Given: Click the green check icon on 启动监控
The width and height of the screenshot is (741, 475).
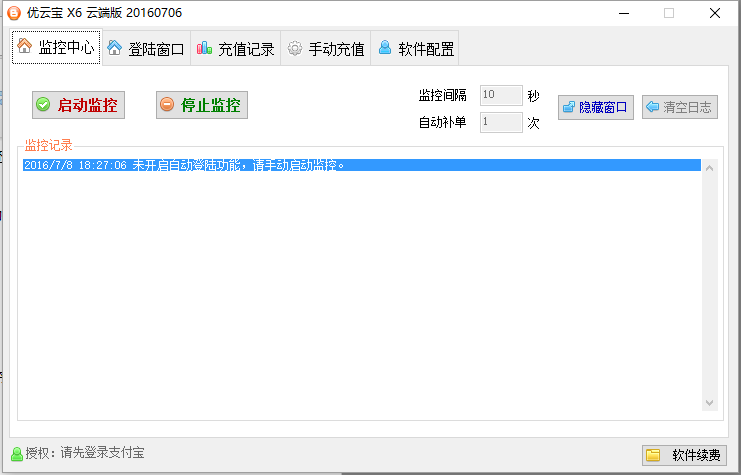Looking at the screenshot, I should (x=43, y=105).
